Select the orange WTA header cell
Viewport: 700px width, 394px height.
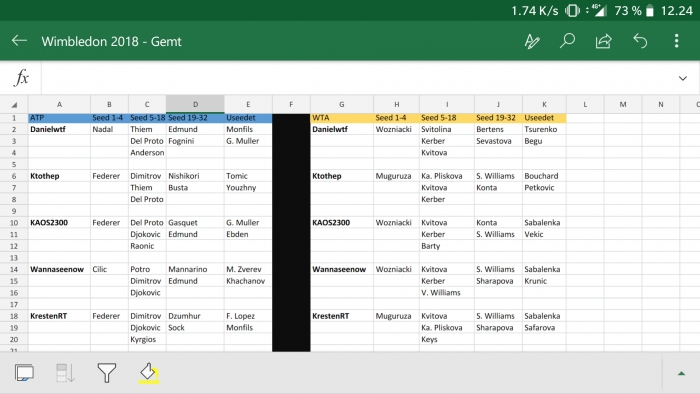[342, 118]
